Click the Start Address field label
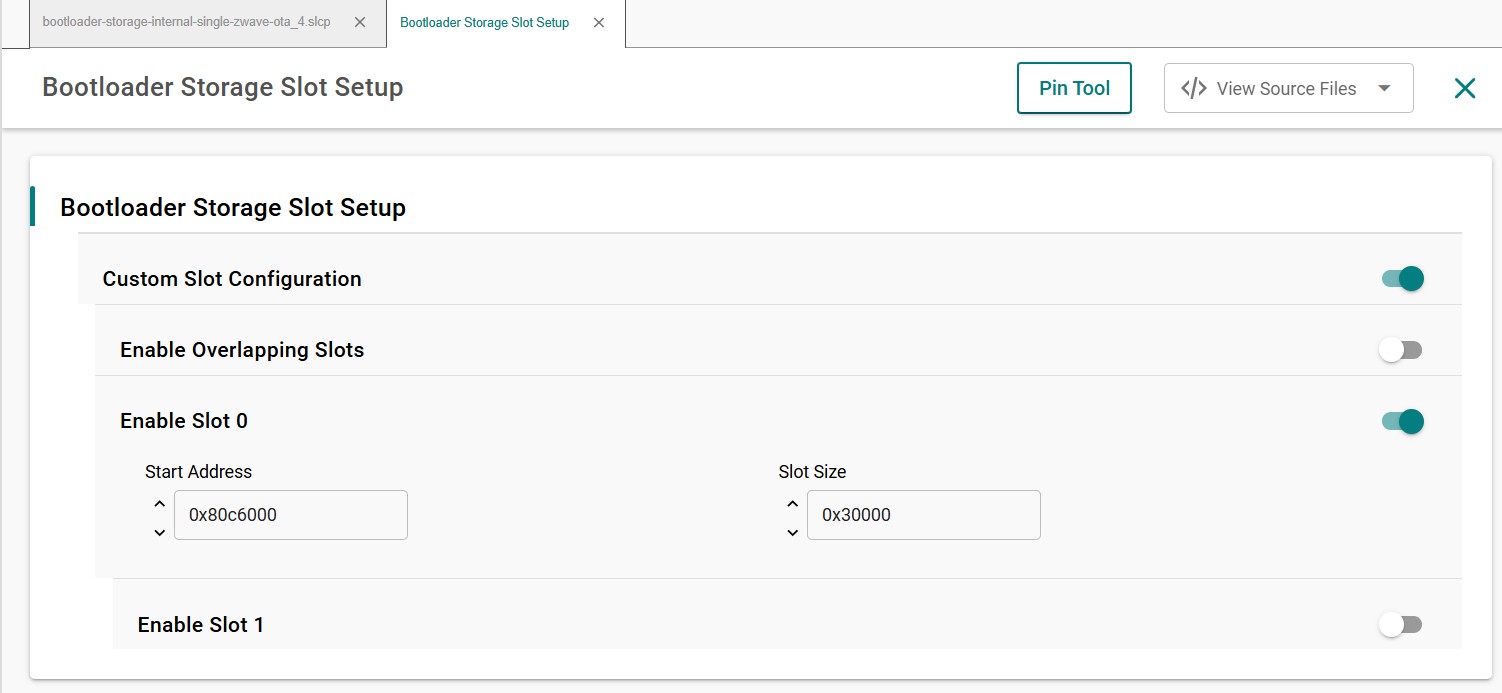 click(x=198, y=471)
